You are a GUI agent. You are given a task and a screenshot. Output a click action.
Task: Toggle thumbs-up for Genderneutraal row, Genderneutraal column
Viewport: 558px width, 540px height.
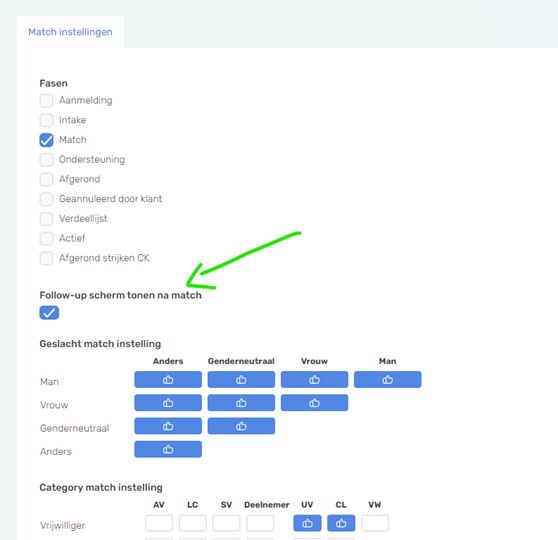pos(241,426)
